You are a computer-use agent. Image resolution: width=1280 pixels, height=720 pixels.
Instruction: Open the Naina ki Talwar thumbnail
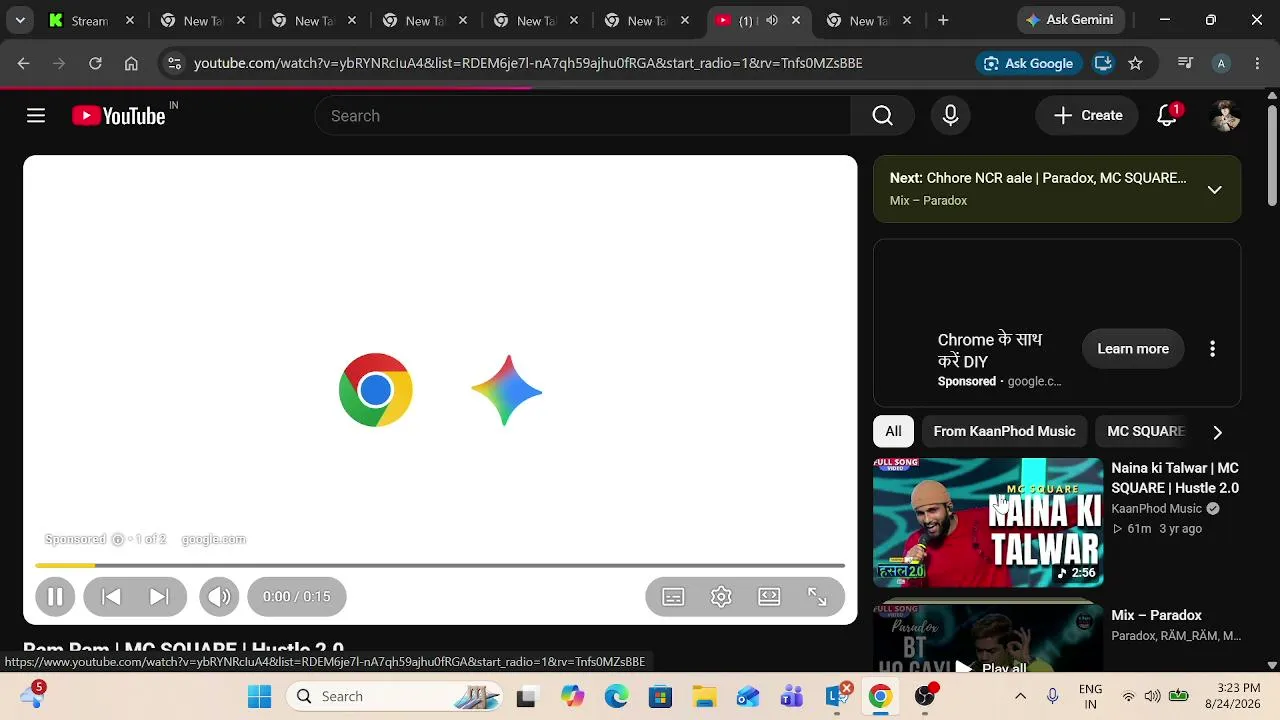[x=988, y=523]
